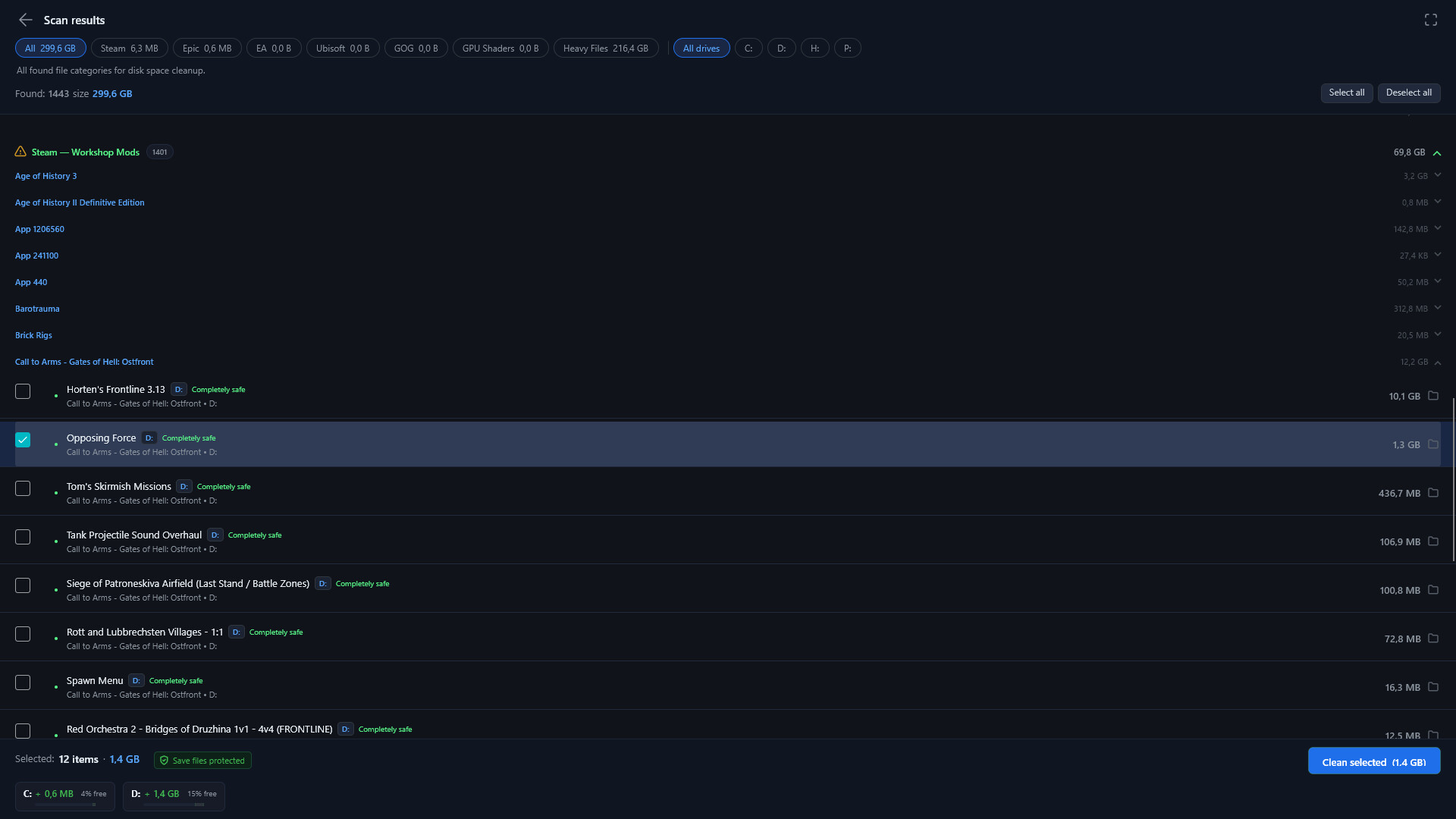This screenshot has width=1456, height=819.
Task: Toggle fullscreen with the expand icon
Action: pos(1430,20)
